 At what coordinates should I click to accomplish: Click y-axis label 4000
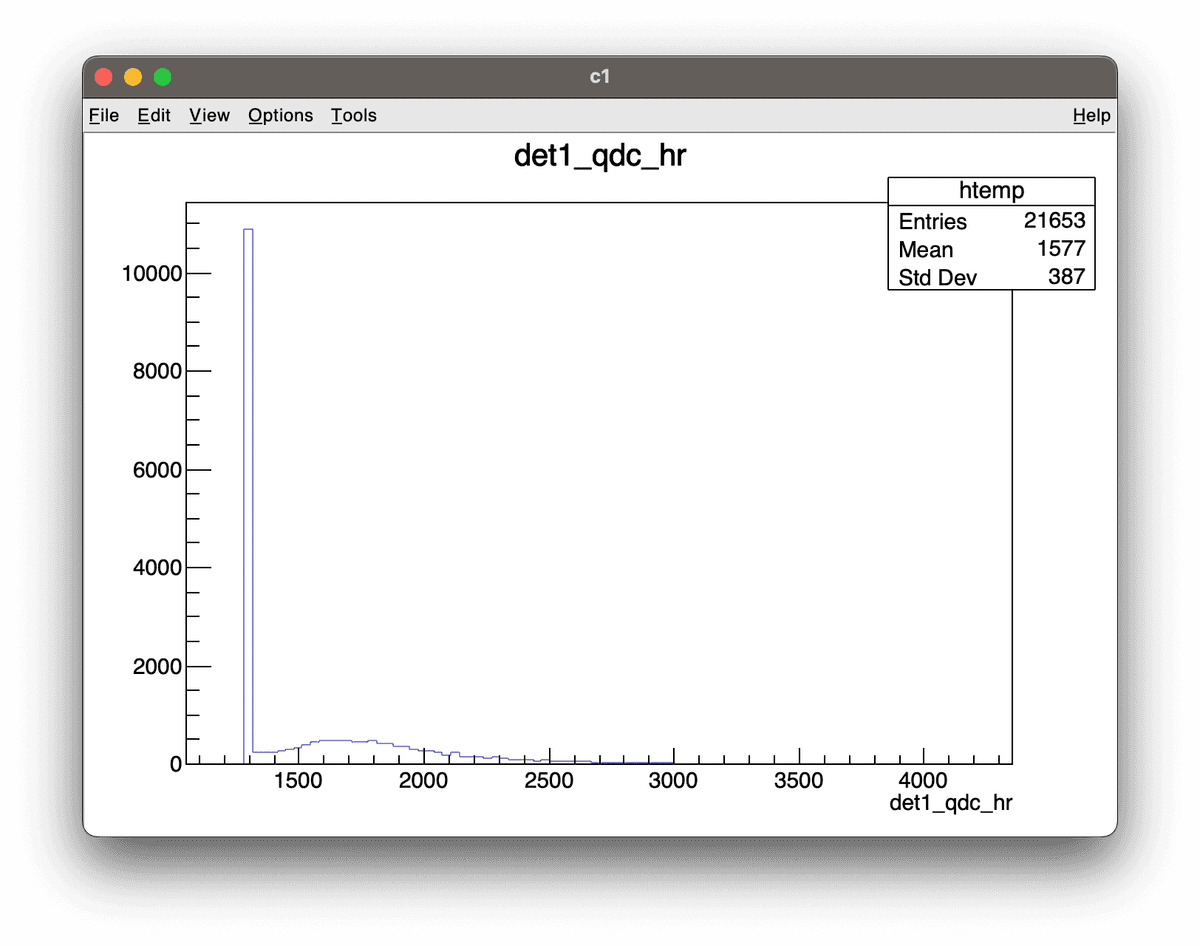pos(157,568)
